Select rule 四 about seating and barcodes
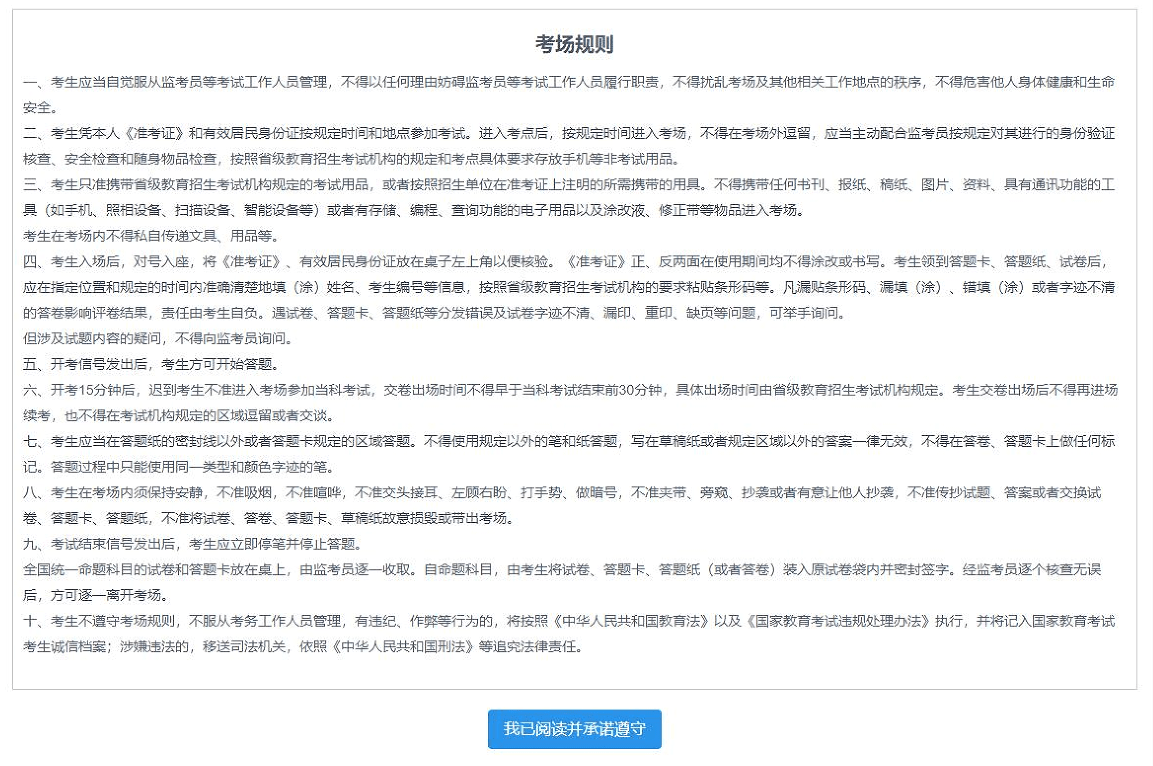 (x=569, y=287)
